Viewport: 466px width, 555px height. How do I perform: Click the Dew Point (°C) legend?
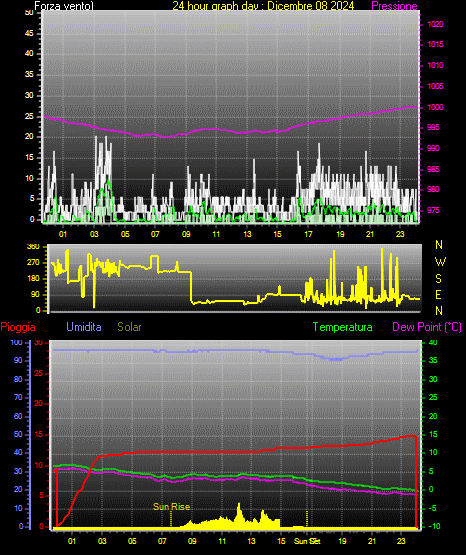(427, 327)
